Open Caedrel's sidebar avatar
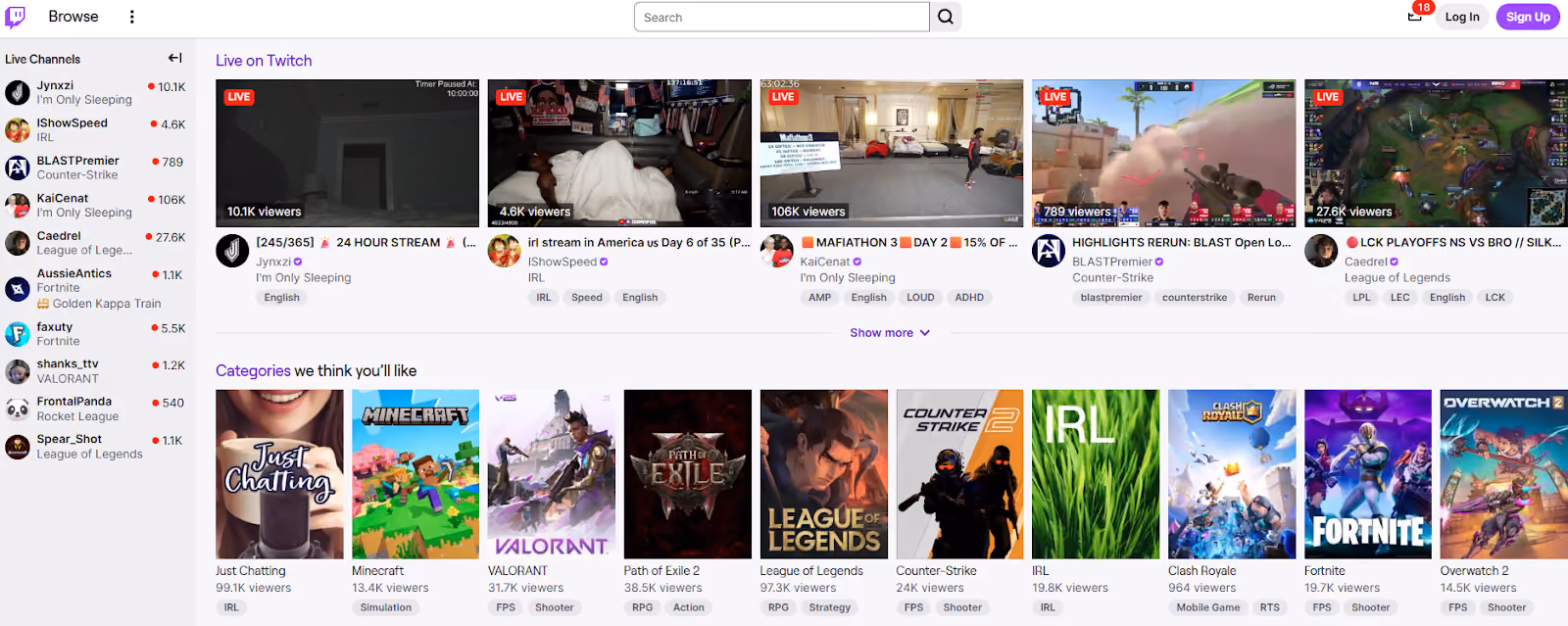 pyautogui.click(x=18, y=243)
